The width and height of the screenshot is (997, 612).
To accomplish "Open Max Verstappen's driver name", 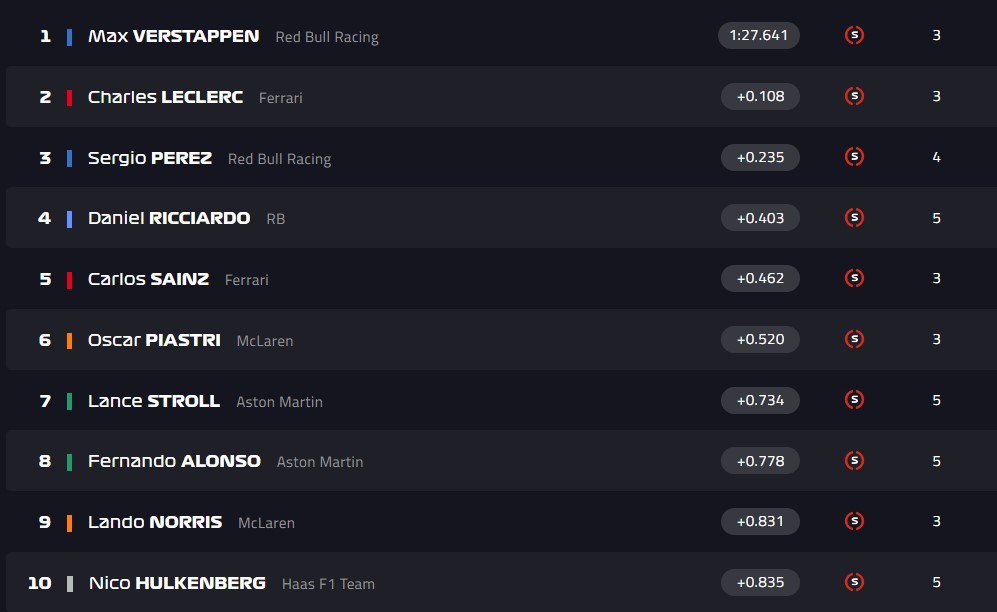I will 173,36.
